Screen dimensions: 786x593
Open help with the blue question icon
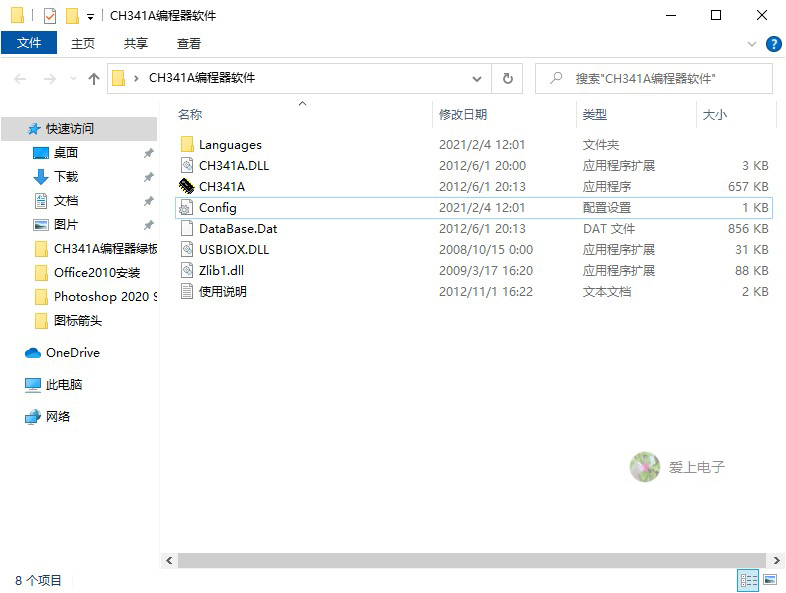click(773, 44)
